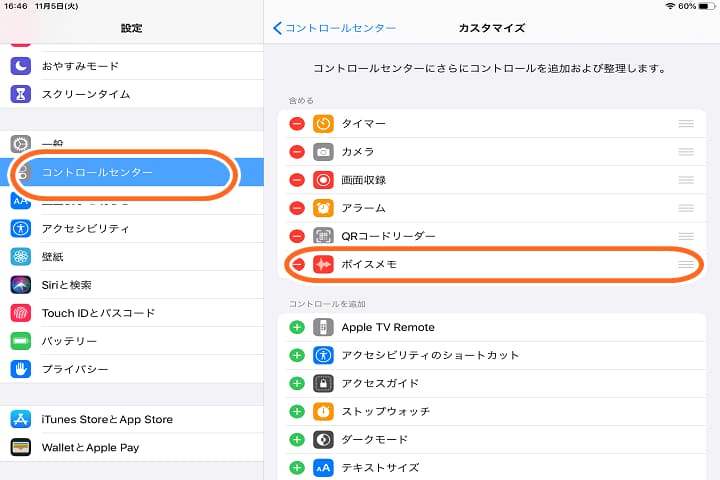Viewport: 720px width, 480px height.
Task: Open Siriと検索 settings
Action: pyautogui.click(x=132, y=285)
